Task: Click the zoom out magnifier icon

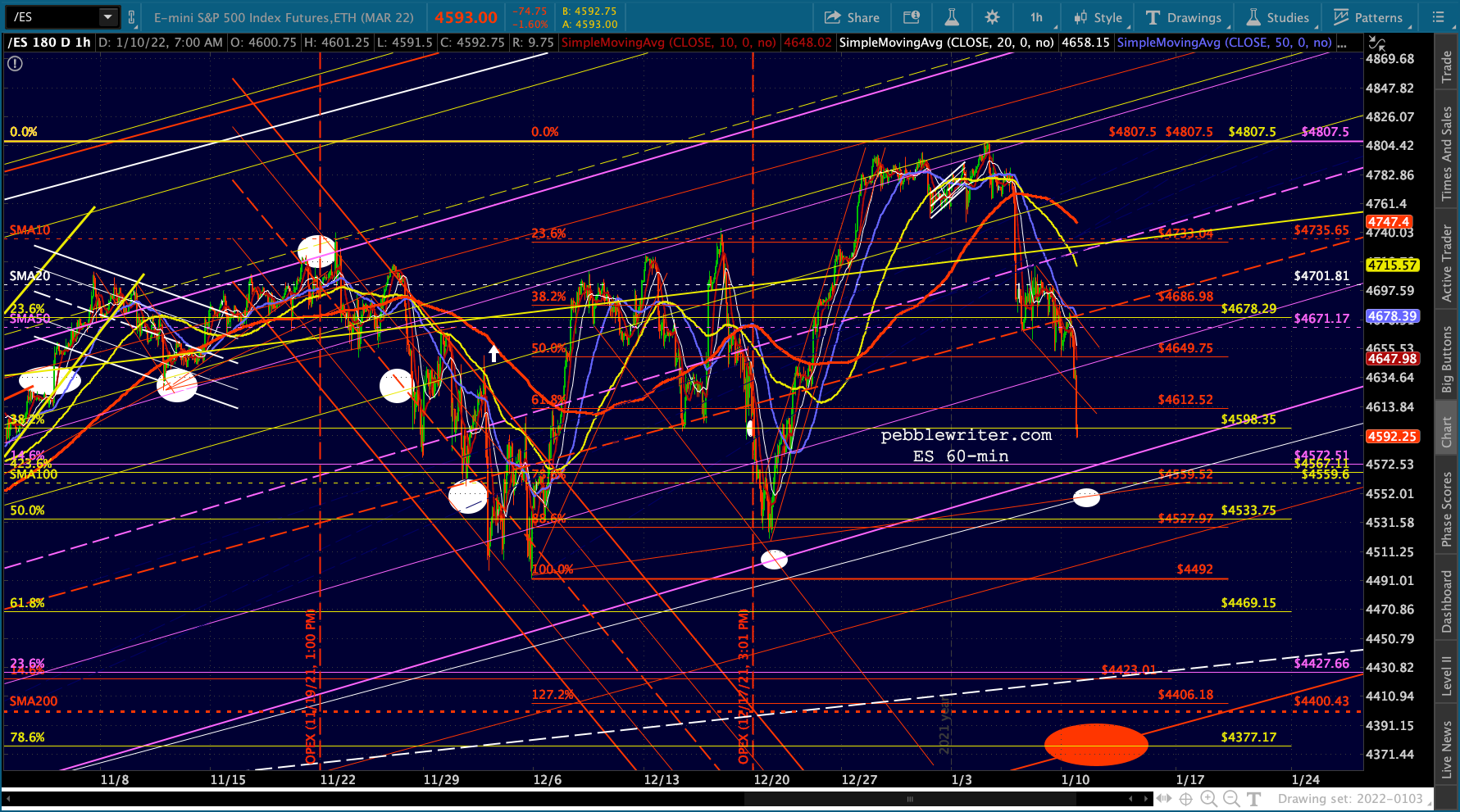Action: 1231,798
